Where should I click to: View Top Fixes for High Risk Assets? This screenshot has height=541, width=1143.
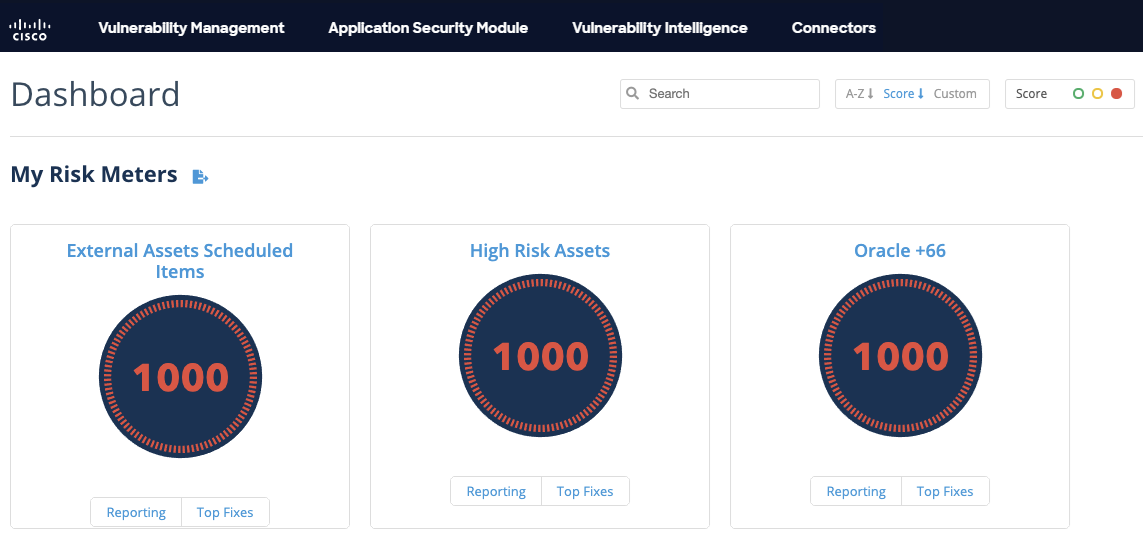[x=585, y=491]
